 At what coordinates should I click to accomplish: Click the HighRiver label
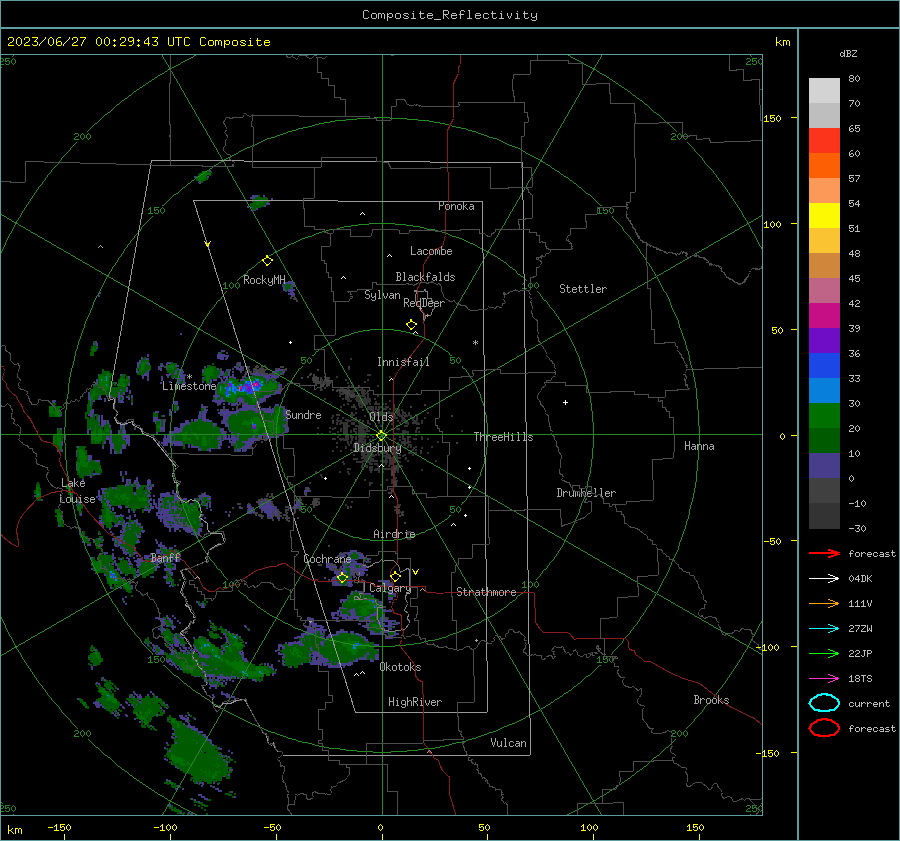click(415, 702)
